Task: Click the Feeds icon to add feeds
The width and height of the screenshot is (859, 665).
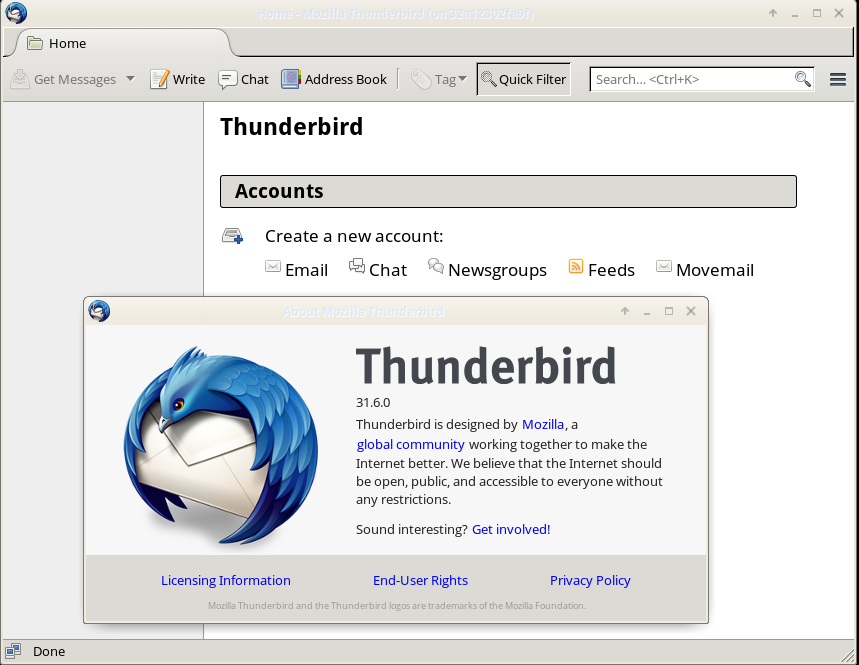Action: pos(576,267)
